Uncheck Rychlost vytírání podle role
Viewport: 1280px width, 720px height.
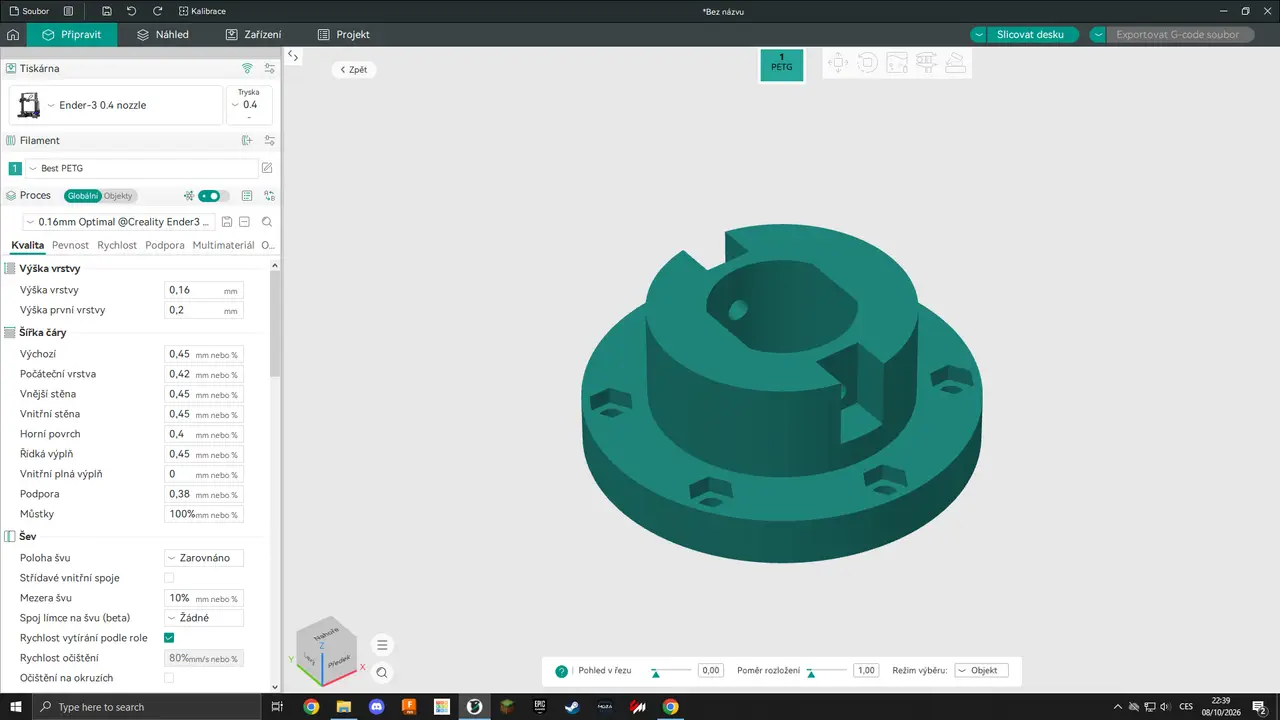pos(169,638)
